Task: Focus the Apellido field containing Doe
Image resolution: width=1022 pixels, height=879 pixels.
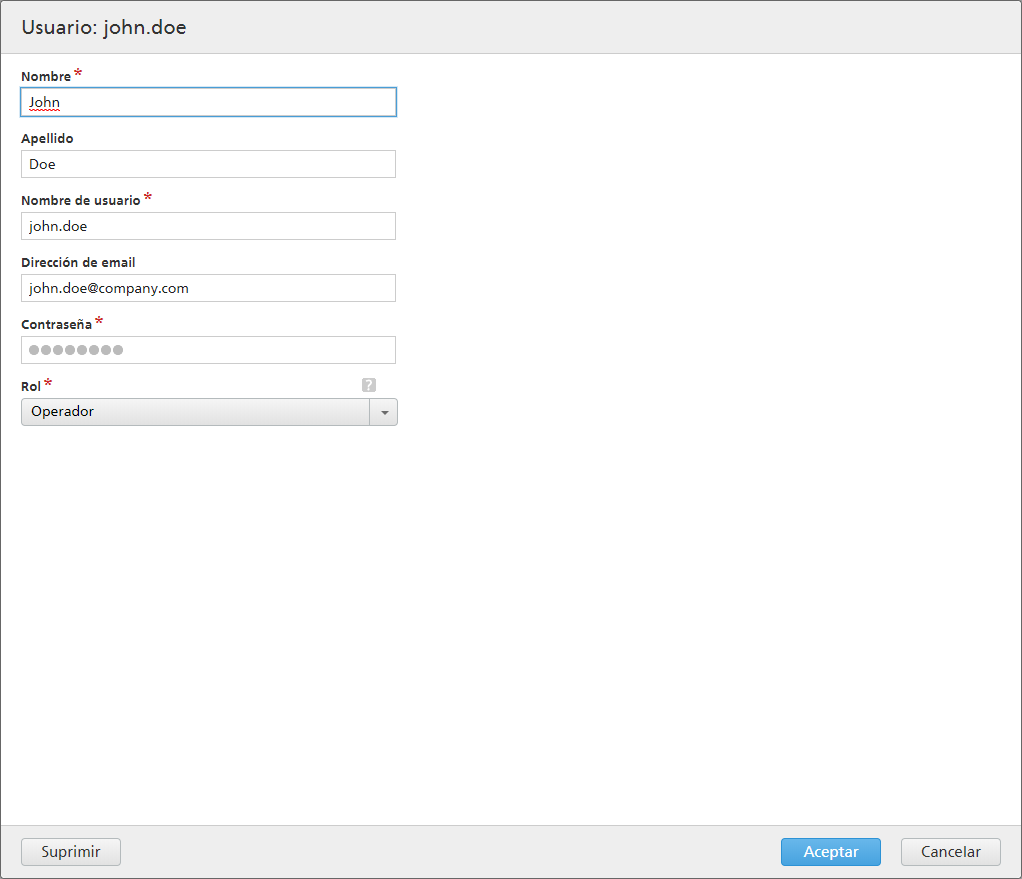Action: (x=208, y=164)
